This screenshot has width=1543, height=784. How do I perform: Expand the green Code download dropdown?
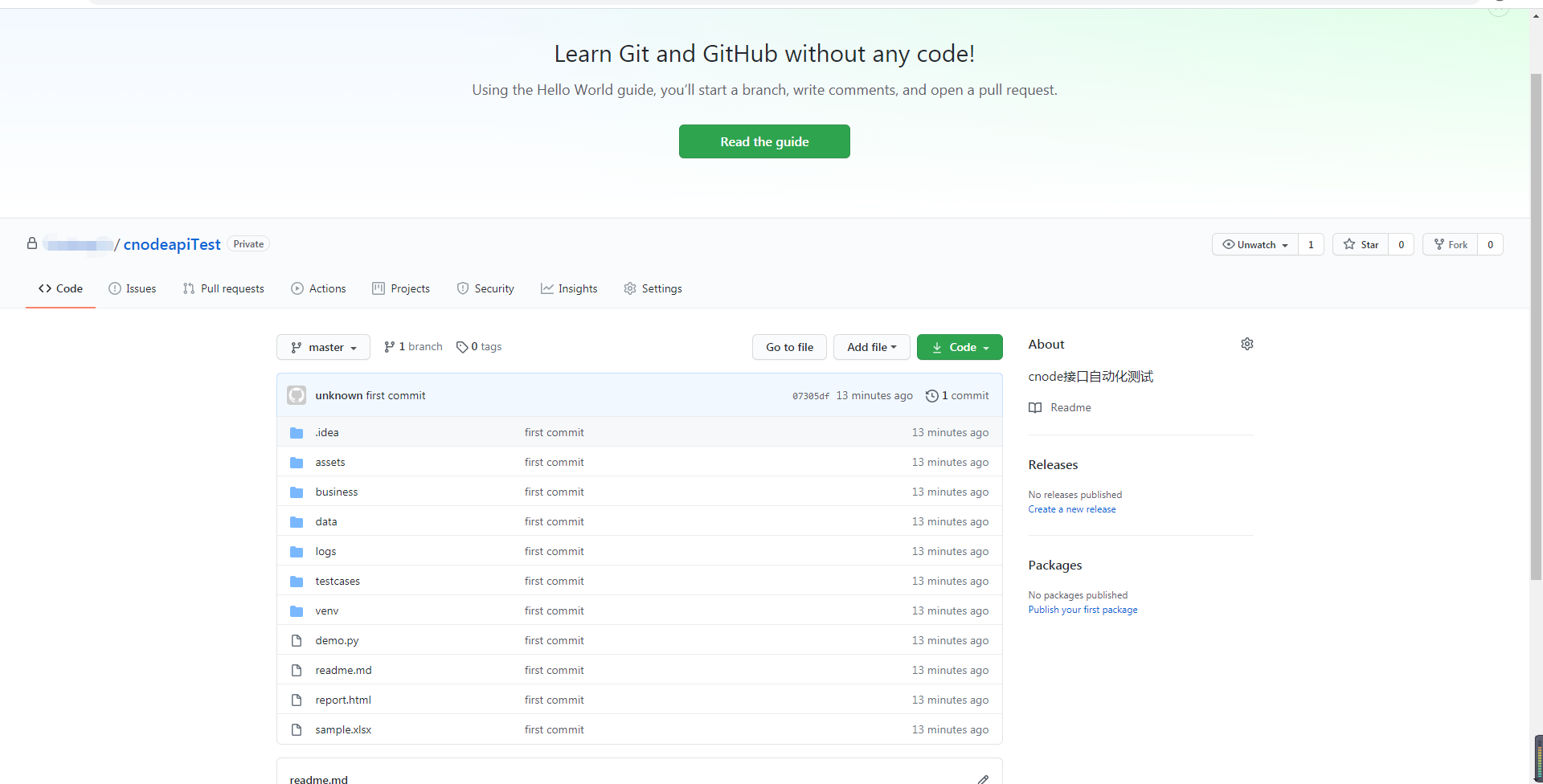pyautogui.click(x=960, y=347)
